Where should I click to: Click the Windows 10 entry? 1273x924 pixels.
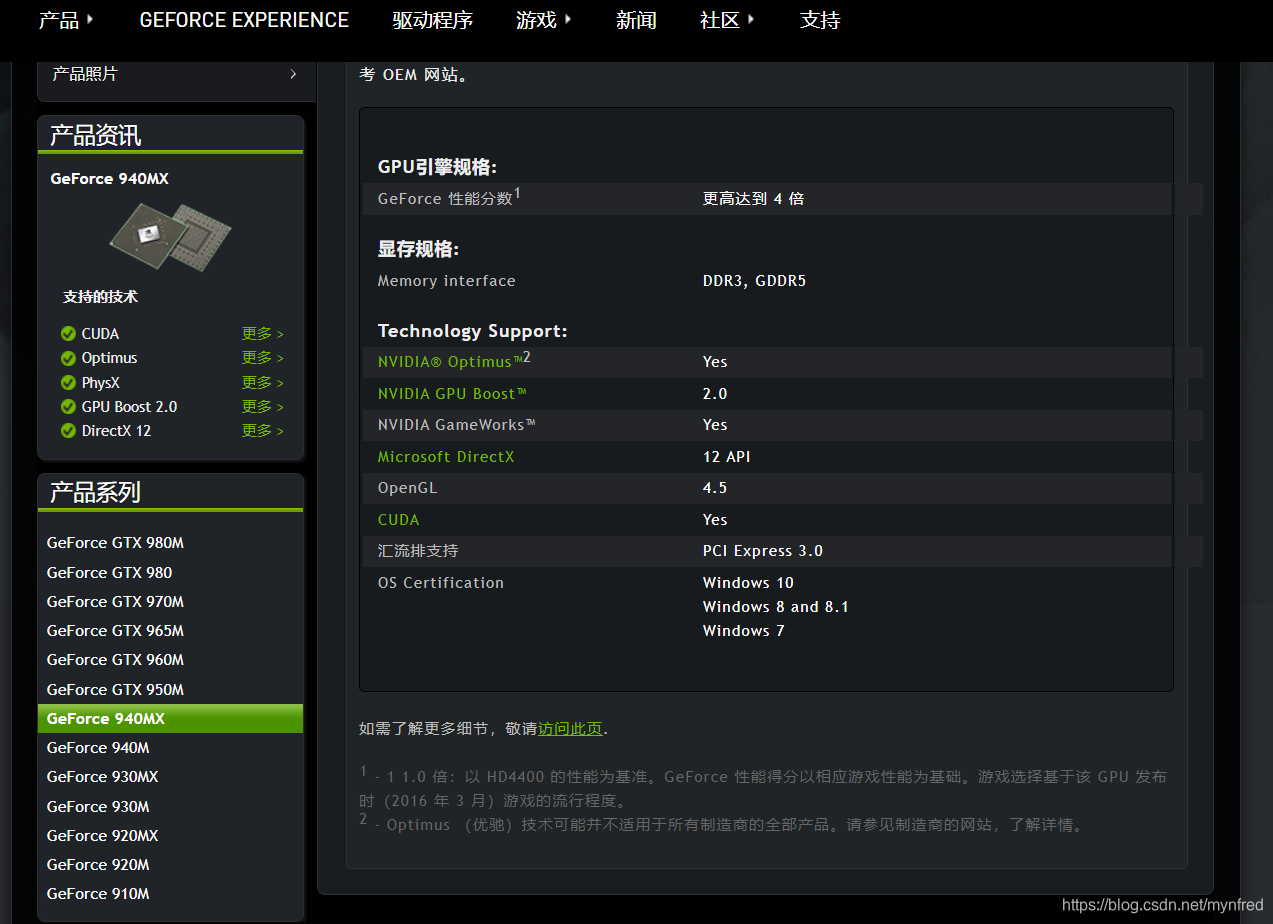pyautogui.click(x=748, y=583)
